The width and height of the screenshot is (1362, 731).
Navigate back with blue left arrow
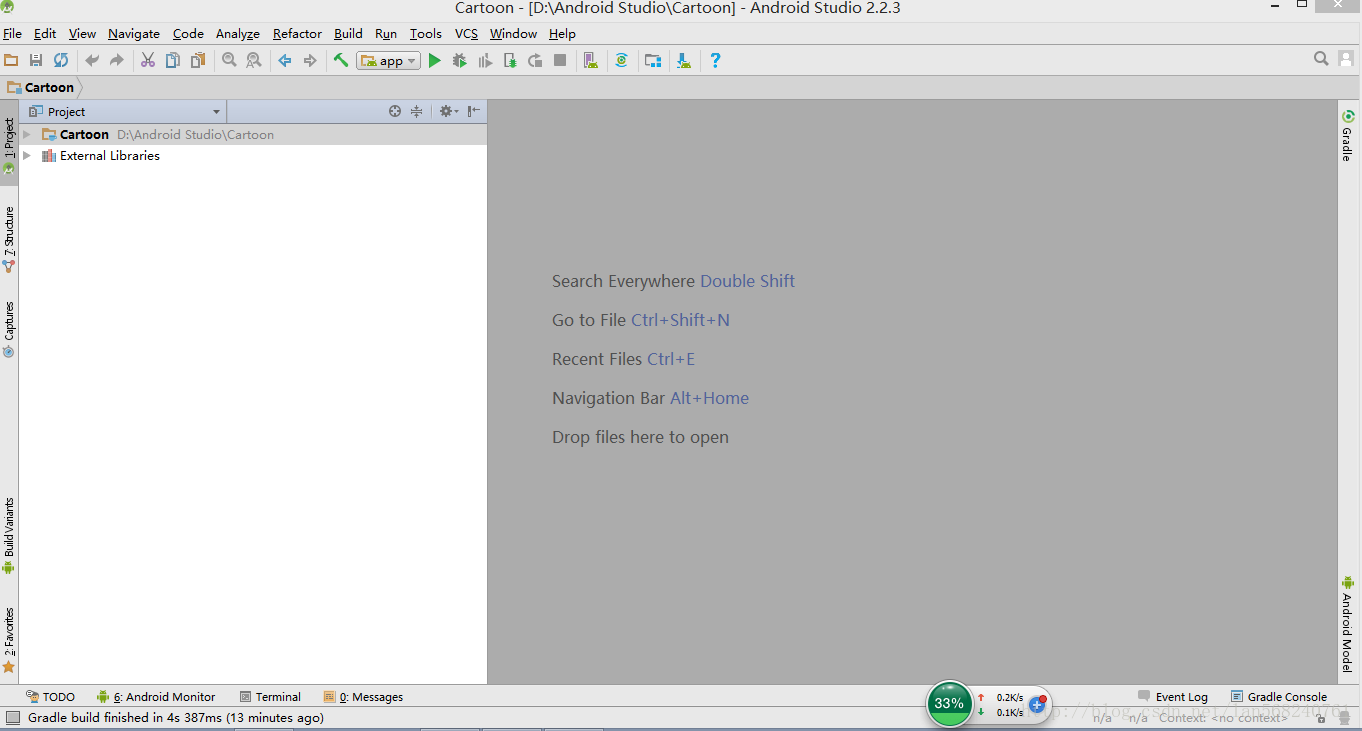(285, 60)
